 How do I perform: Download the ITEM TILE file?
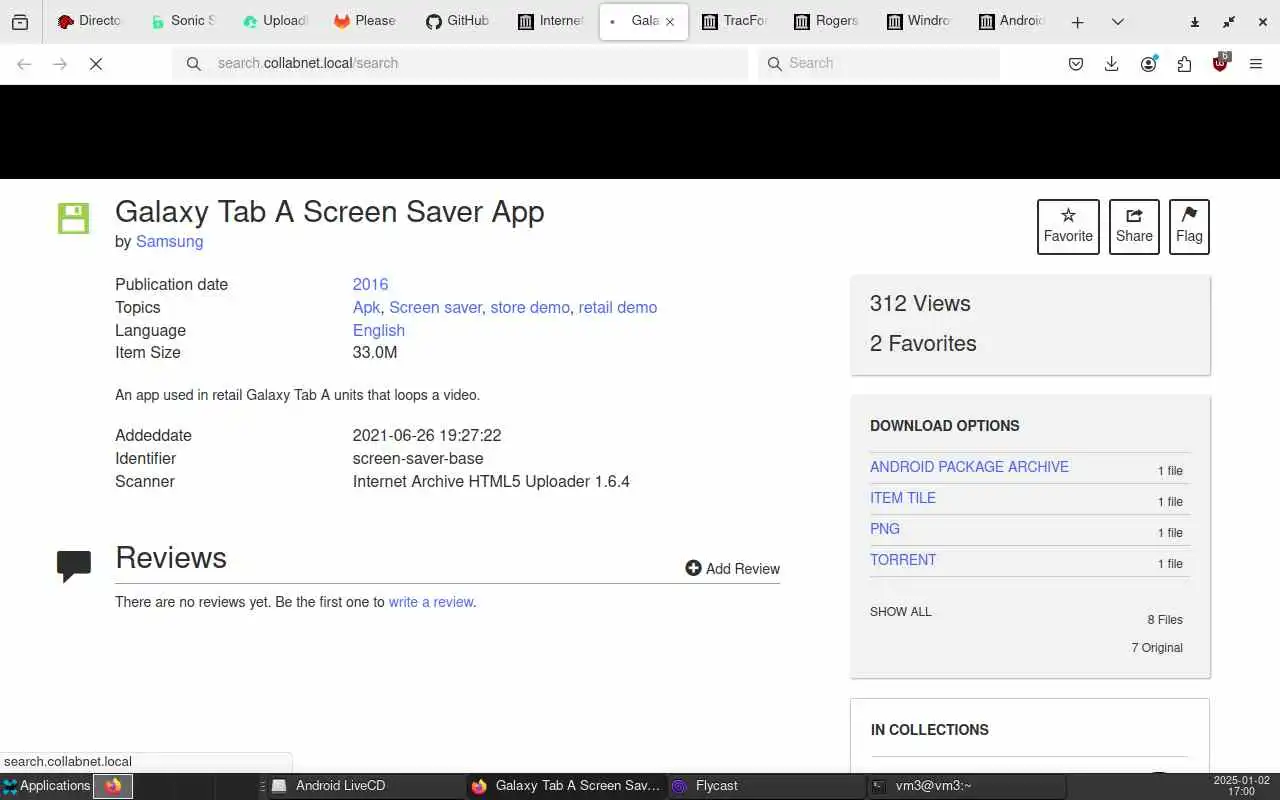point(903,498)
